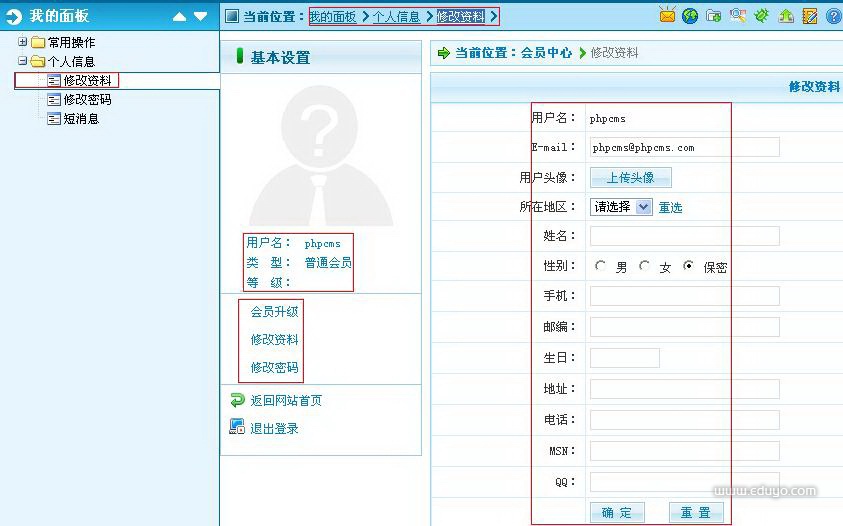Select the 保密 gender radio button
The width and height of the screenshot is (843, 526).
pos(689,266)
